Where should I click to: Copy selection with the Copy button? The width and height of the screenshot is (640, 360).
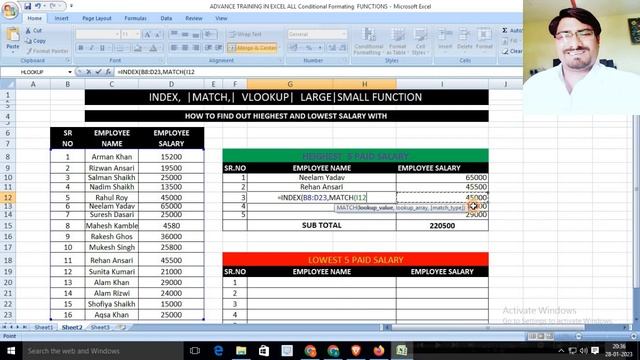36,41
